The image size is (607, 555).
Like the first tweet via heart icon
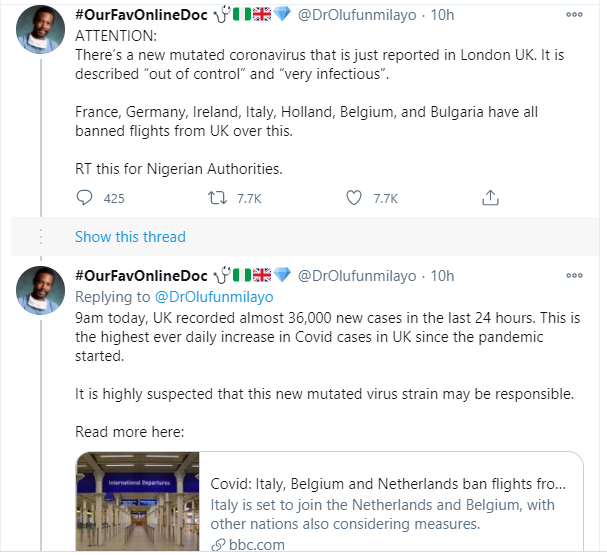click(353, 198)
